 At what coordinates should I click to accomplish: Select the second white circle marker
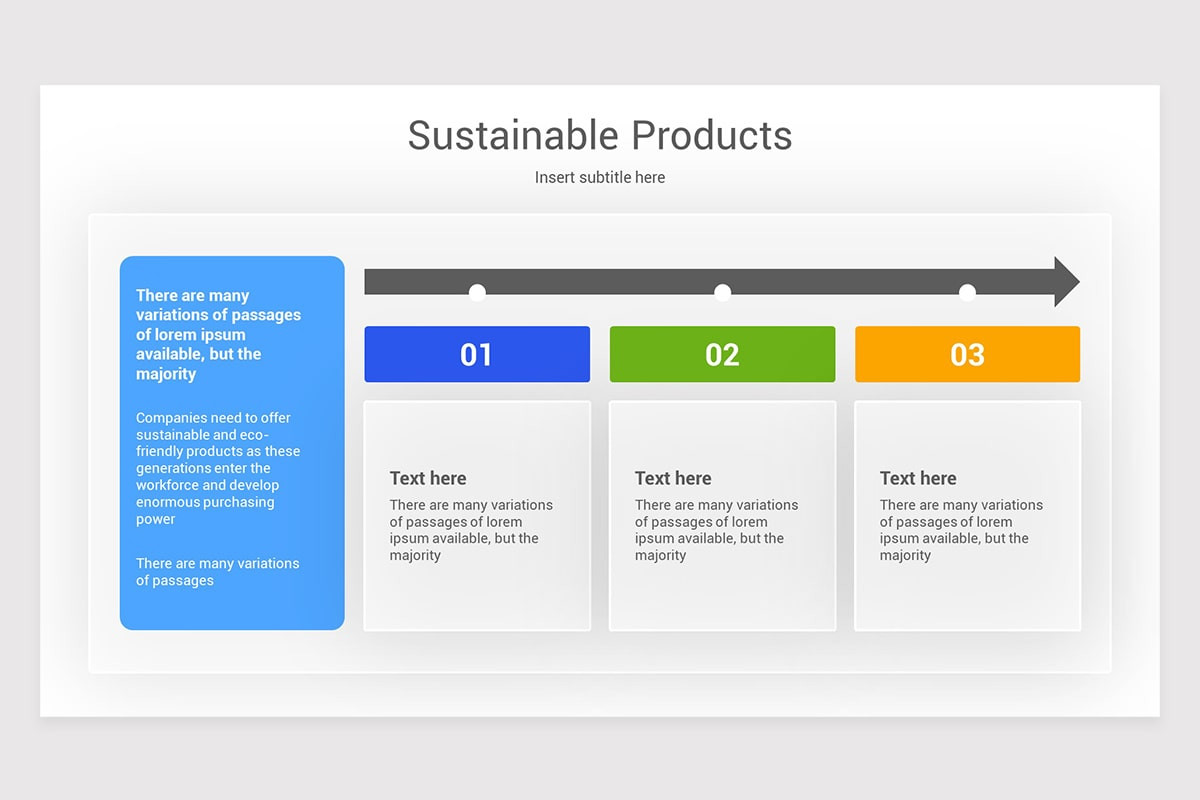pos(722,292)
